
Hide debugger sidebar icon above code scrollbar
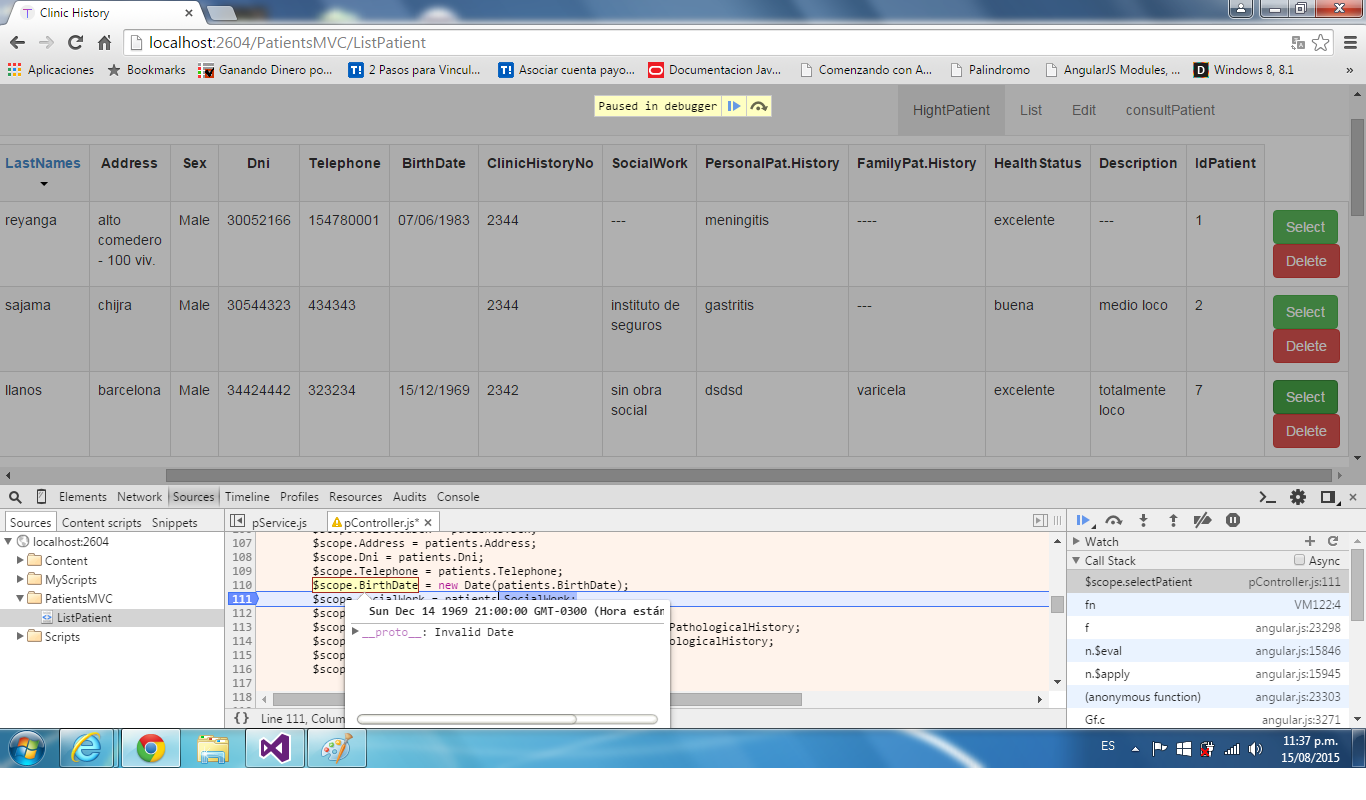coord(1040,521)
